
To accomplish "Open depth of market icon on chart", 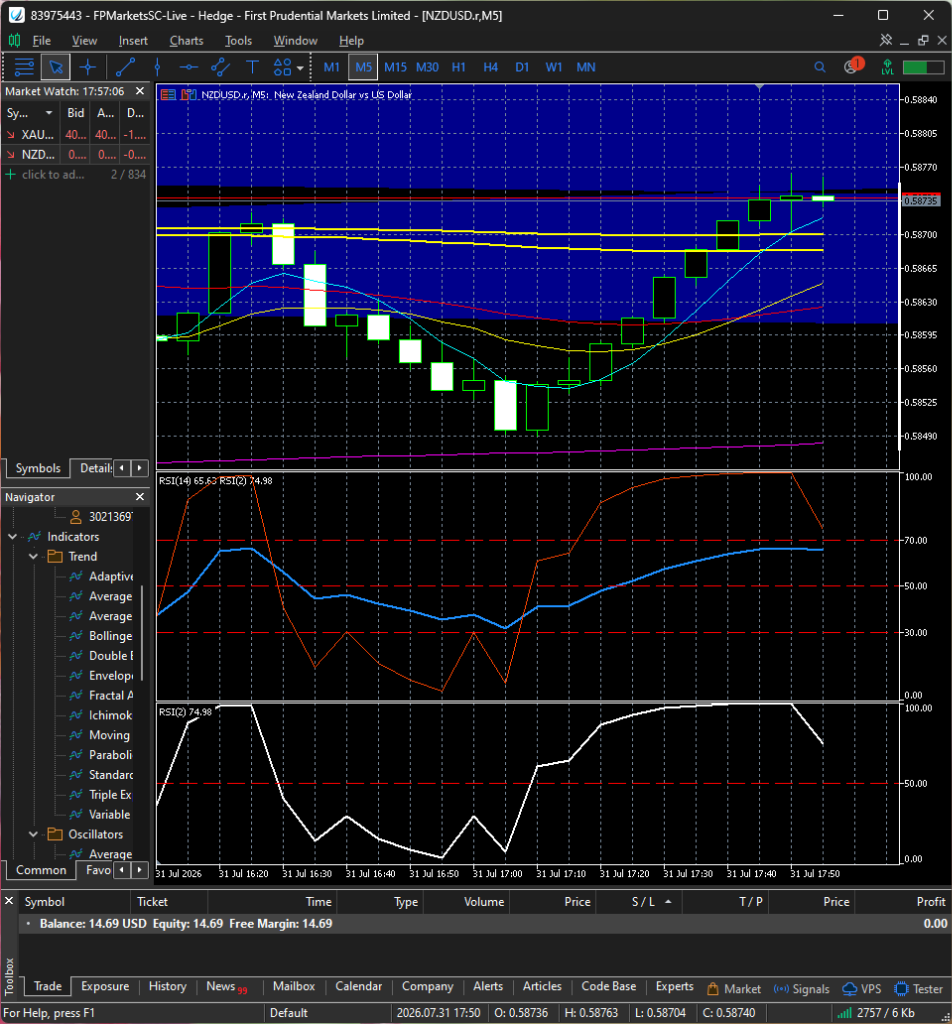I will click(189, 95).
